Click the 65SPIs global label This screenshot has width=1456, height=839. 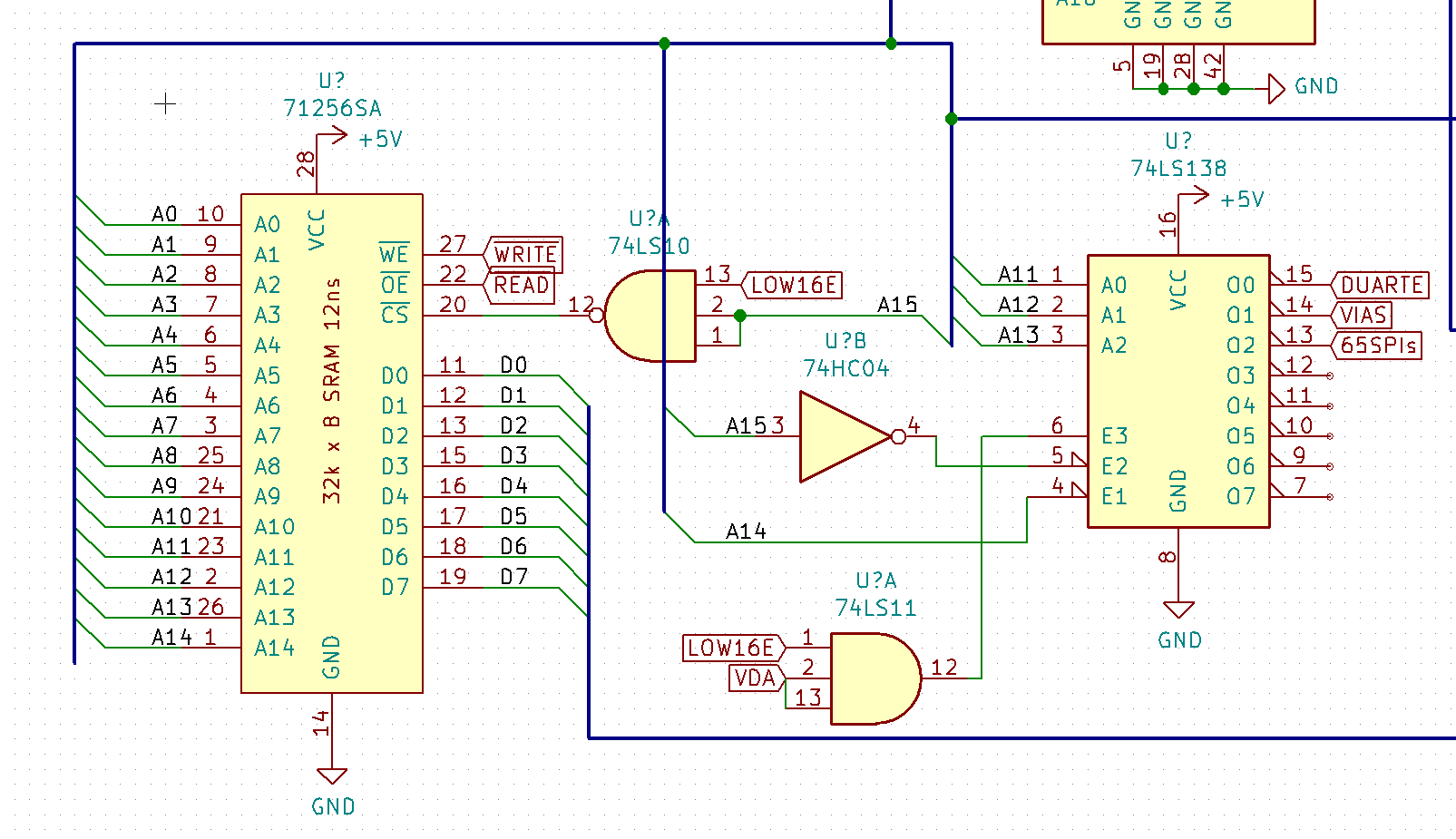(x=1376, y=346)
